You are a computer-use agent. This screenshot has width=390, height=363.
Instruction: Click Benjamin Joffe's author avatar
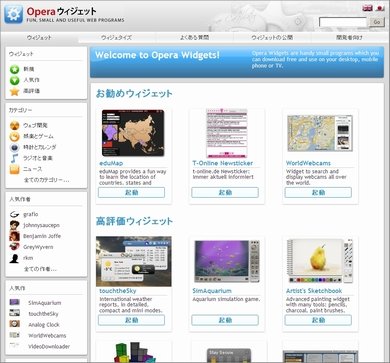(x=14, y=236)
